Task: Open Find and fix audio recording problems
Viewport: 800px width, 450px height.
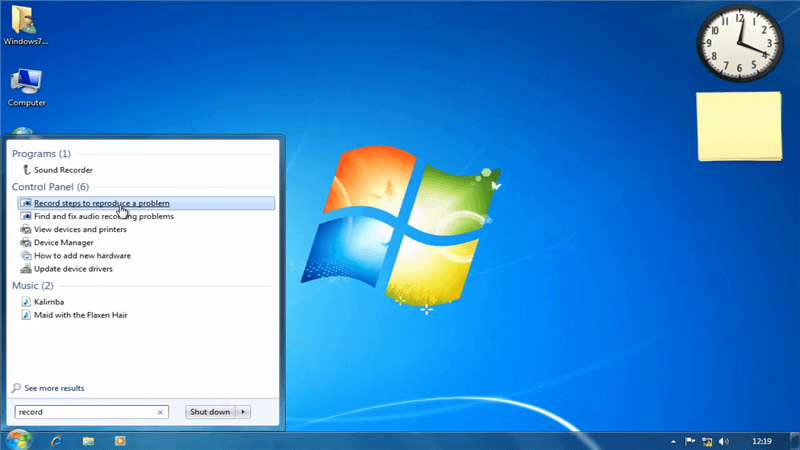Action: 103,216
